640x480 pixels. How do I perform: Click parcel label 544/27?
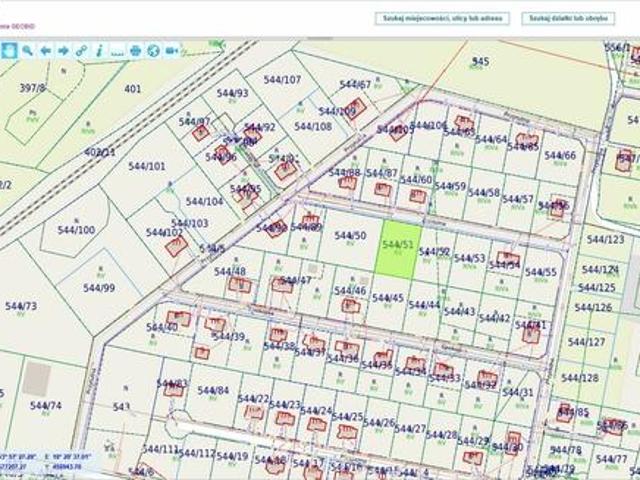[410, 429]
